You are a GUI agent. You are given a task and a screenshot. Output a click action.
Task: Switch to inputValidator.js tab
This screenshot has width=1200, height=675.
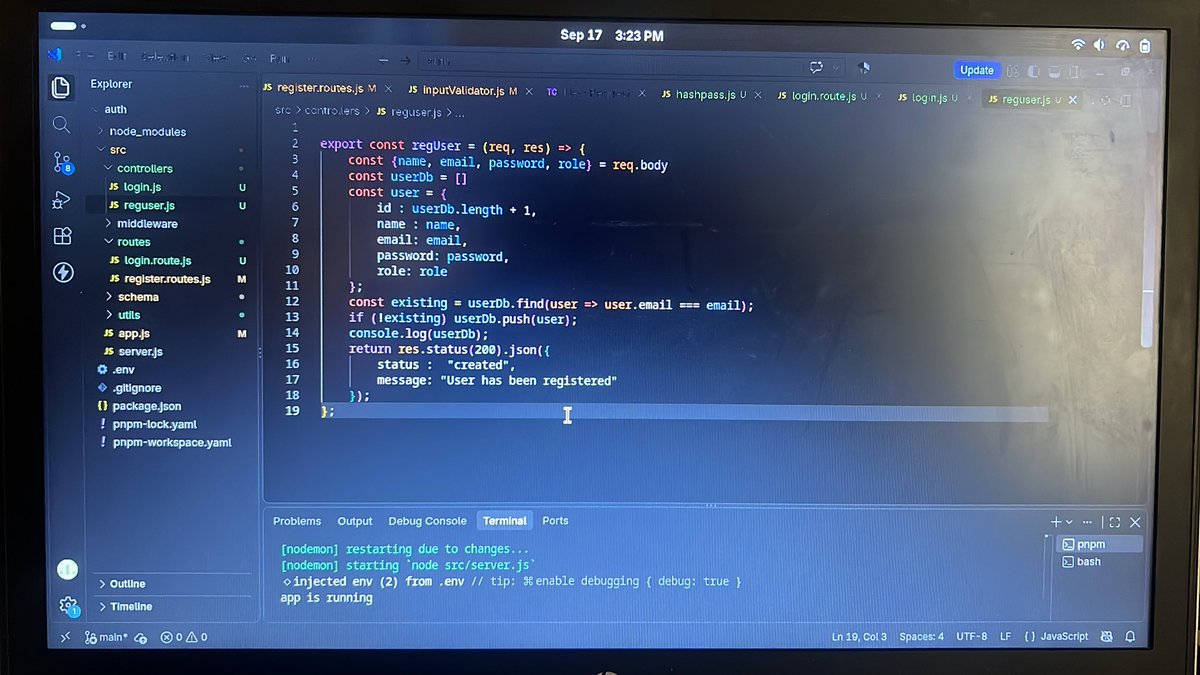464,90
